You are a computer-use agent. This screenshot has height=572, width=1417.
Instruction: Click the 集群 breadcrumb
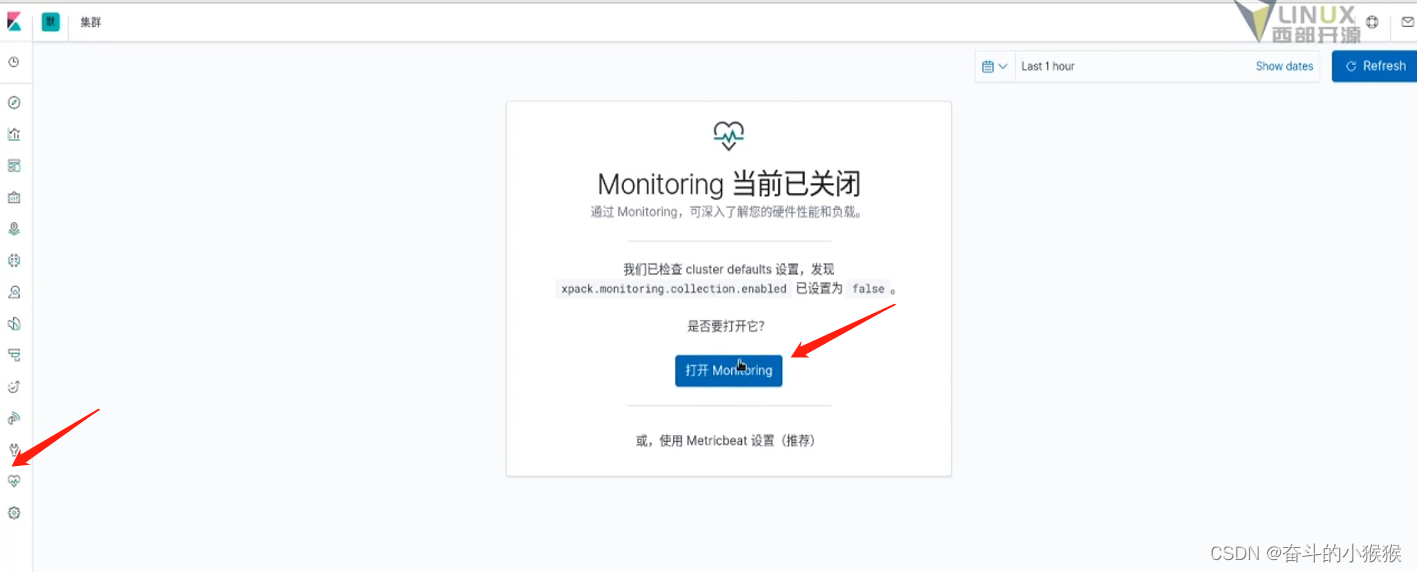[91, 22]
